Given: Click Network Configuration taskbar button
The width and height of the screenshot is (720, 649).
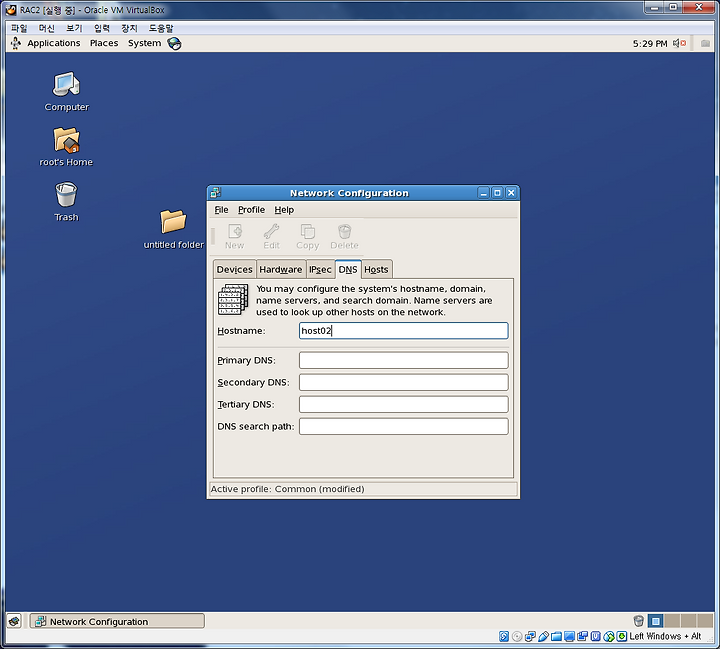Looking at the screenshot, I should [117, 621].
